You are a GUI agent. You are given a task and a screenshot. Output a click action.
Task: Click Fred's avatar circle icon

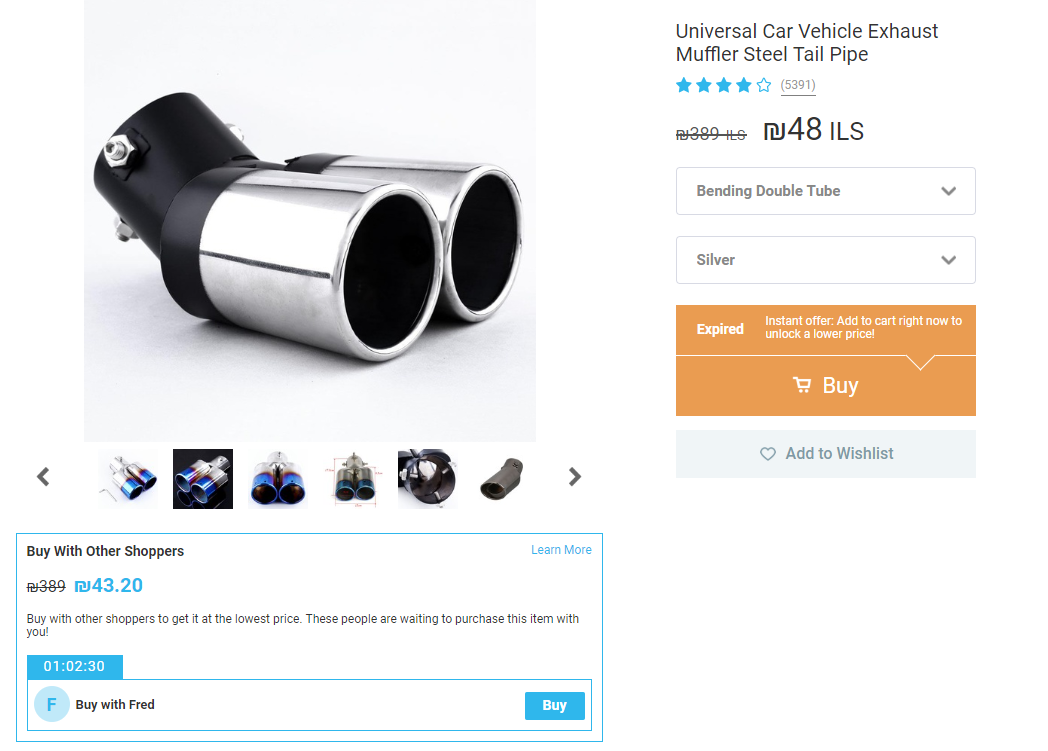[52, 704]
